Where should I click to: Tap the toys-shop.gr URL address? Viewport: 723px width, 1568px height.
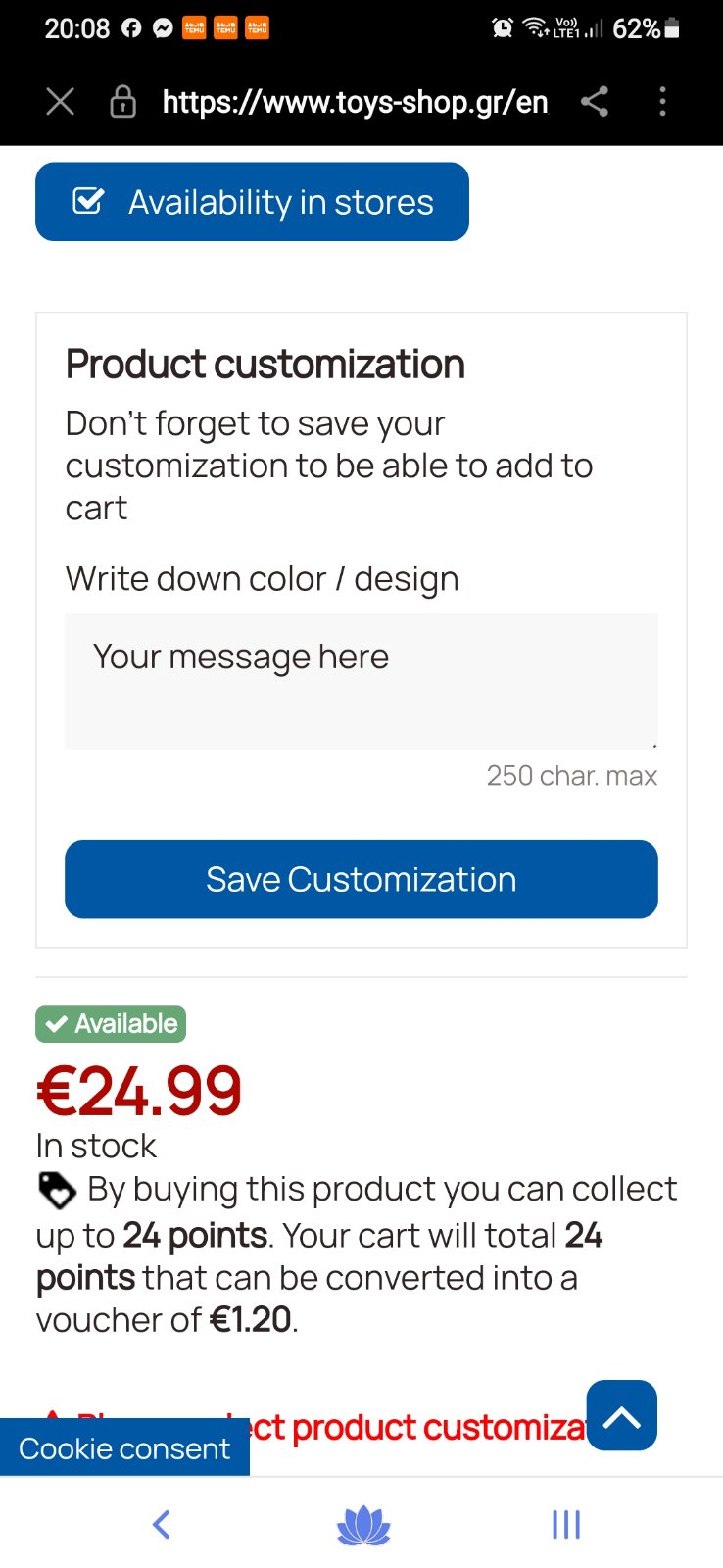[x=355, y=101]
